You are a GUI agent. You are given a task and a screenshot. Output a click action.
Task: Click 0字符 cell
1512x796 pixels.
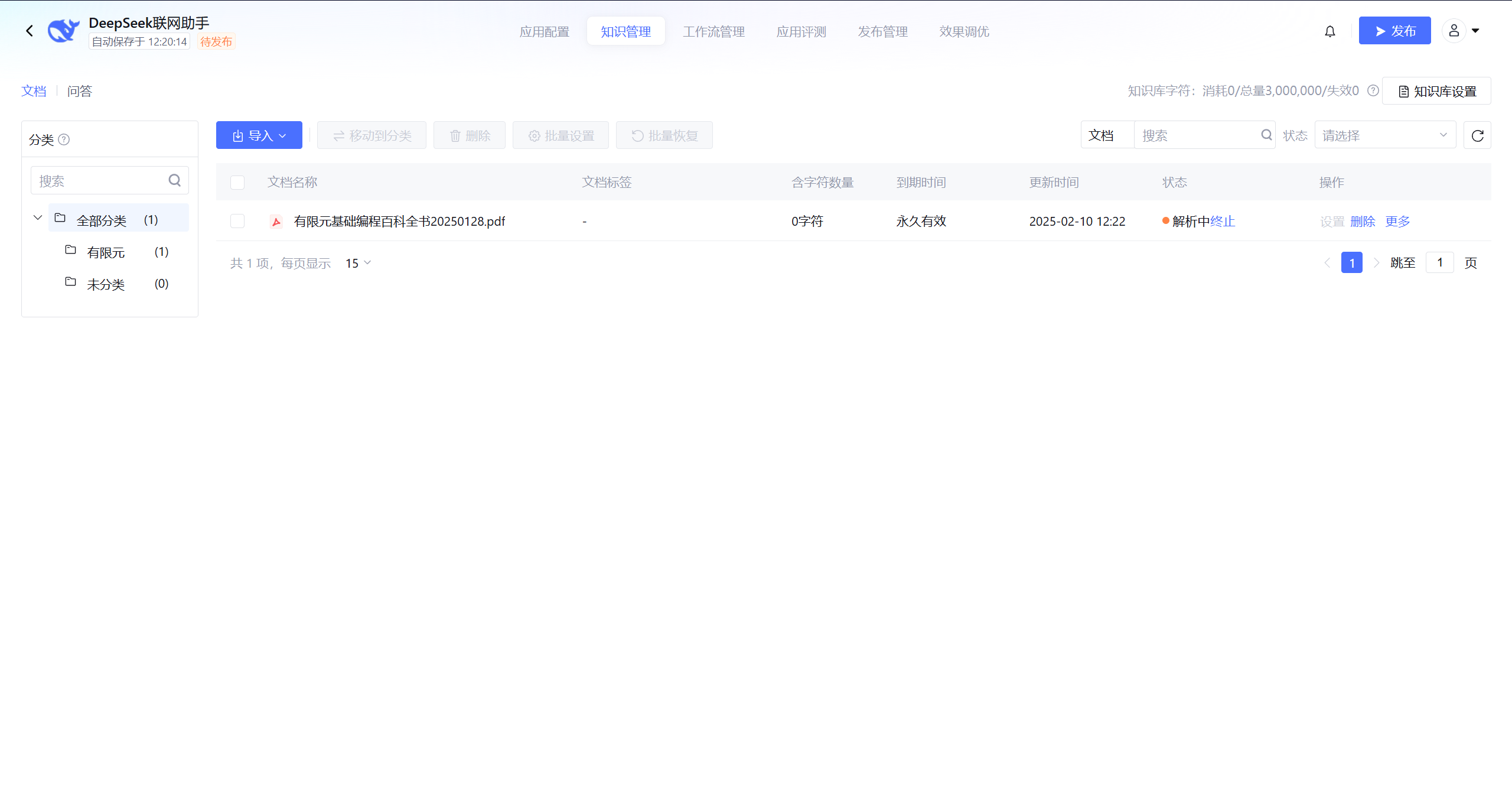[x=807, y=221]
